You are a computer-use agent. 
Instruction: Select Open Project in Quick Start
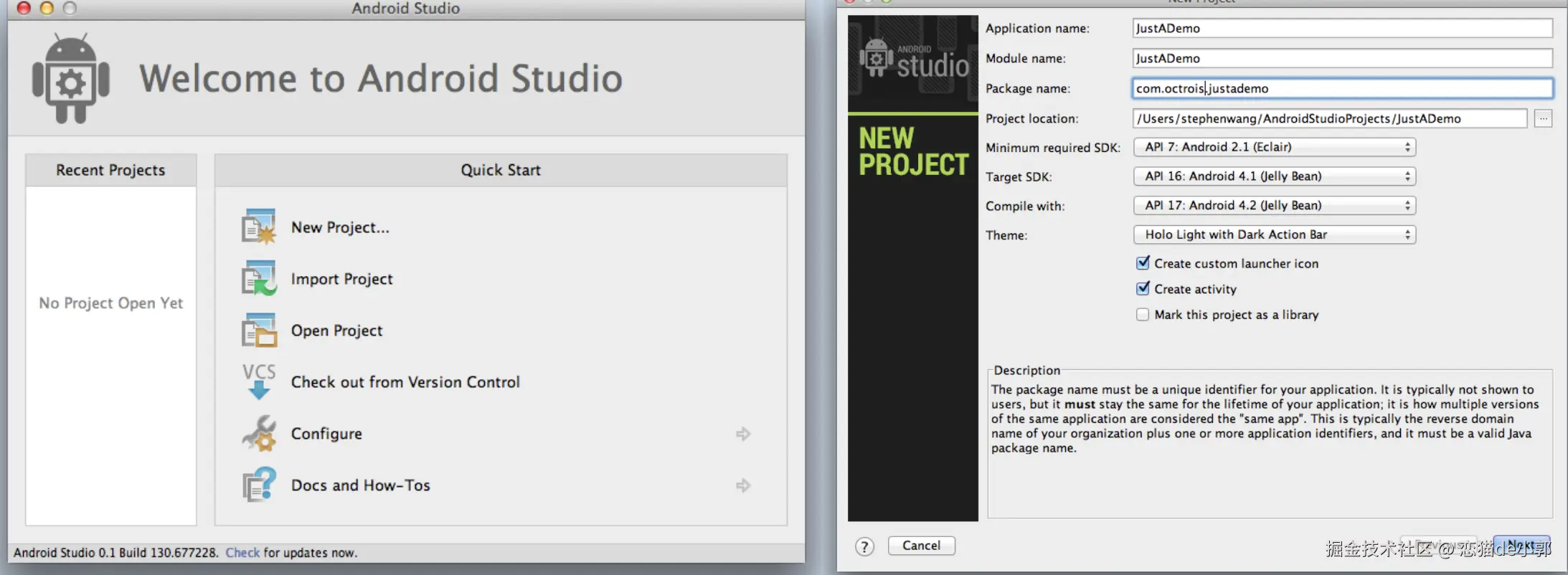point(336,331)
